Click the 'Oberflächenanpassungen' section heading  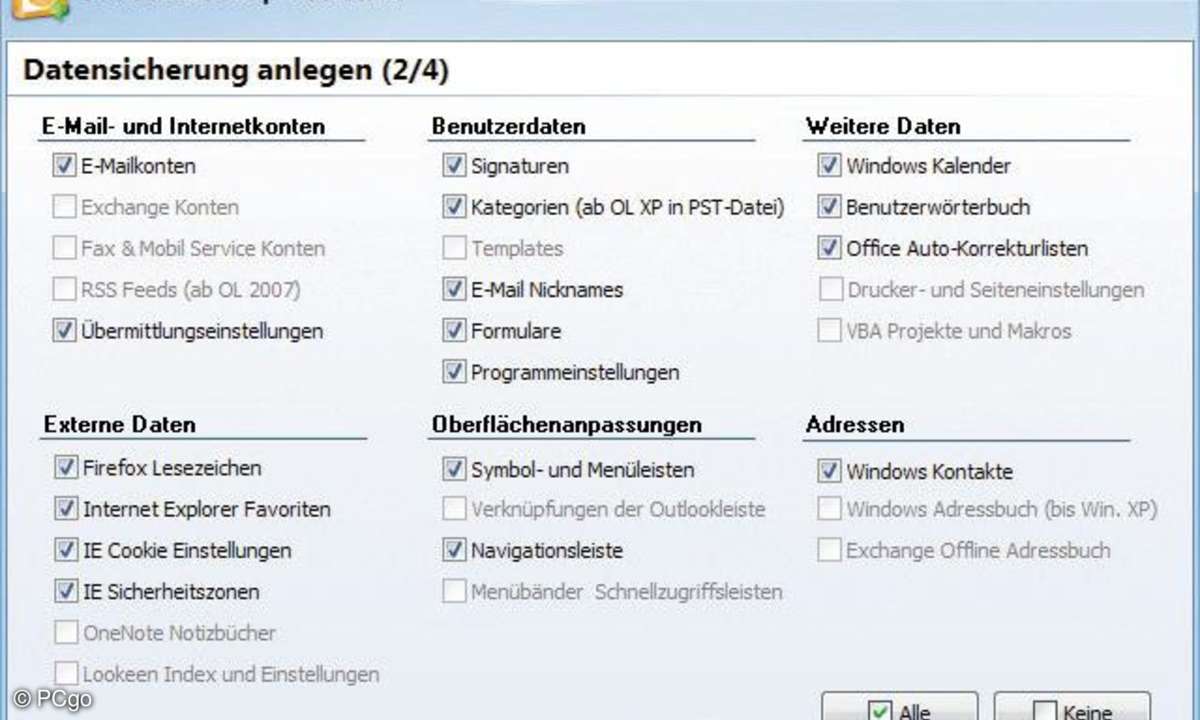(x=566, y=424)
